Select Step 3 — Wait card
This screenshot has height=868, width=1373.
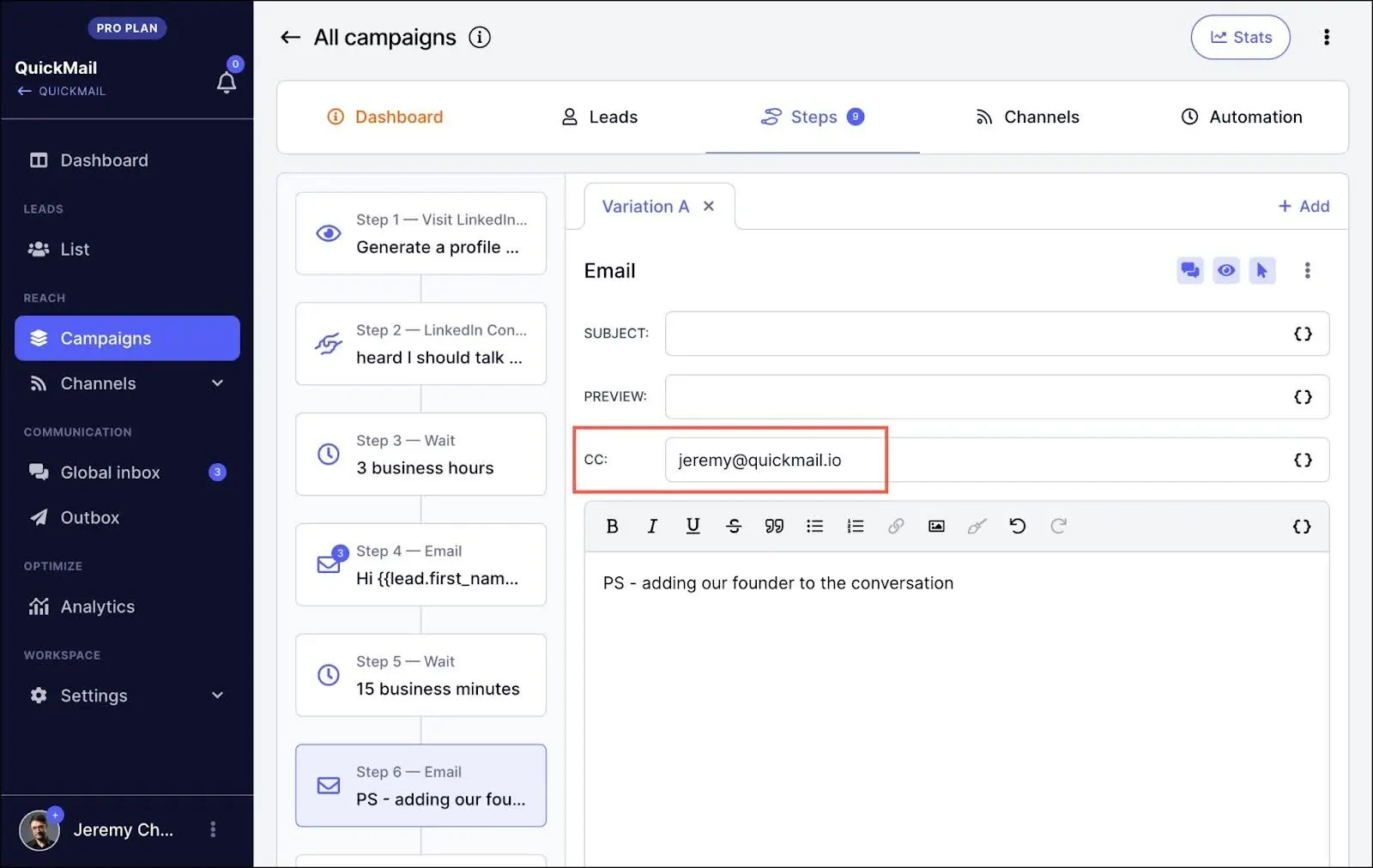[x=420, y=454]
